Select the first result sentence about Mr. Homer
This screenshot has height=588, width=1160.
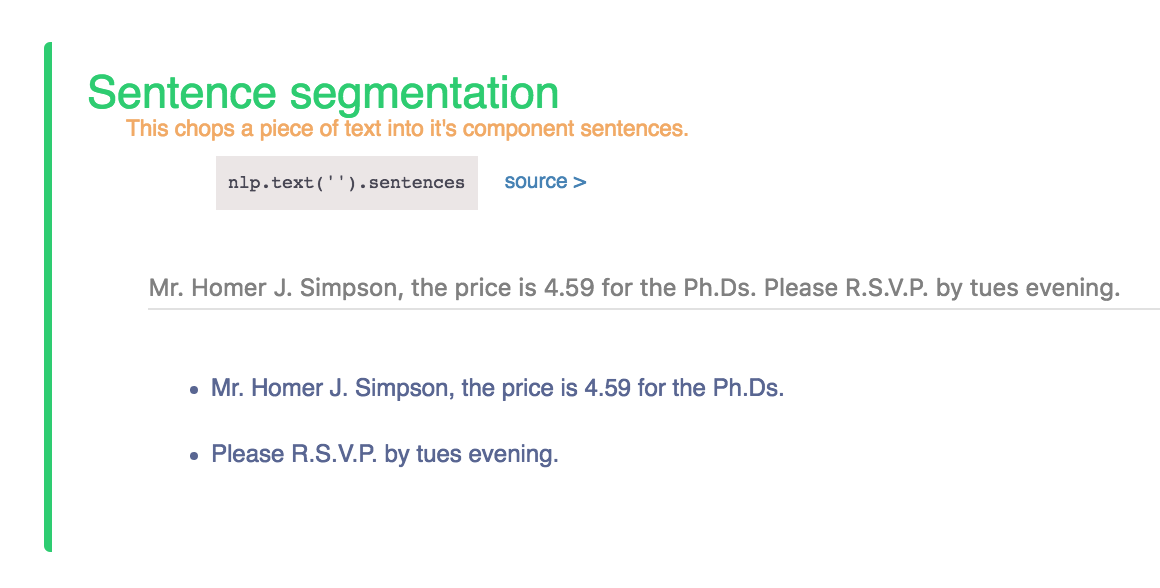pyautogui.click(x=497, y=388)
